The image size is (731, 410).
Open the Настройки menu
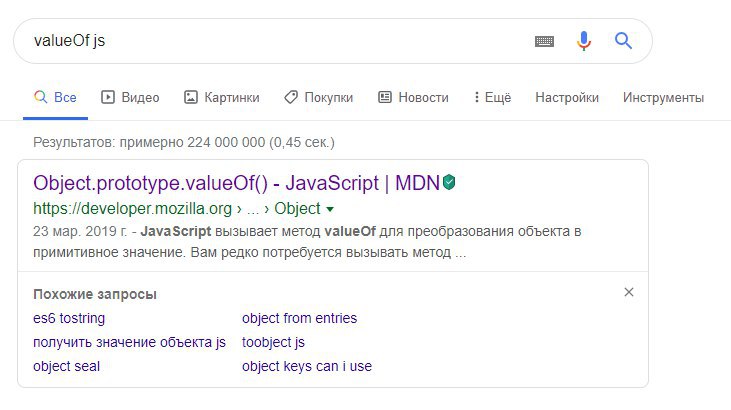[x=566, y=97]
